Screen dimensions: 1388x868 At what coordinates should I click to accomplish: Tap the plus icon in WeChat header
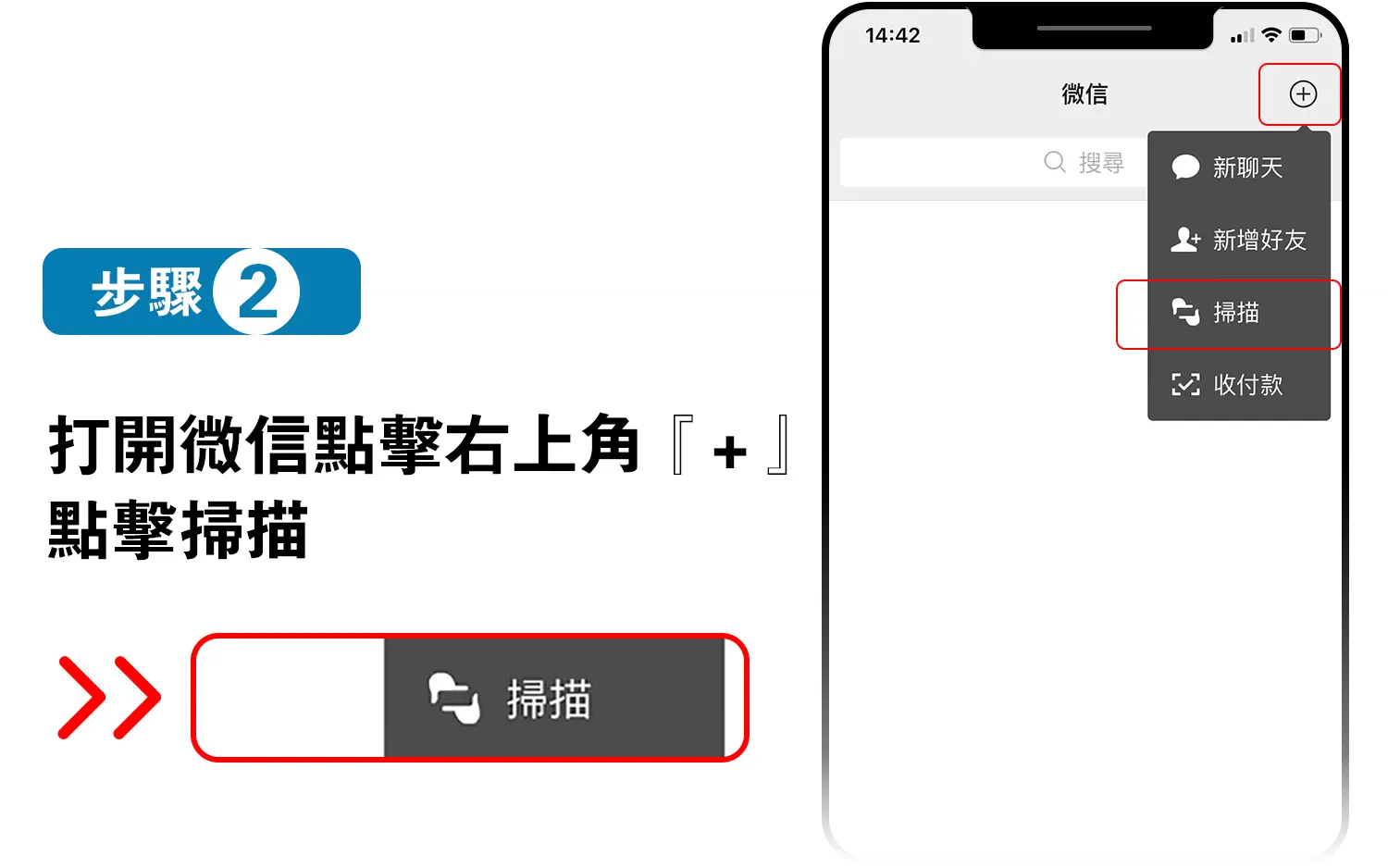pyautogui.click(x=1303, y=93)
